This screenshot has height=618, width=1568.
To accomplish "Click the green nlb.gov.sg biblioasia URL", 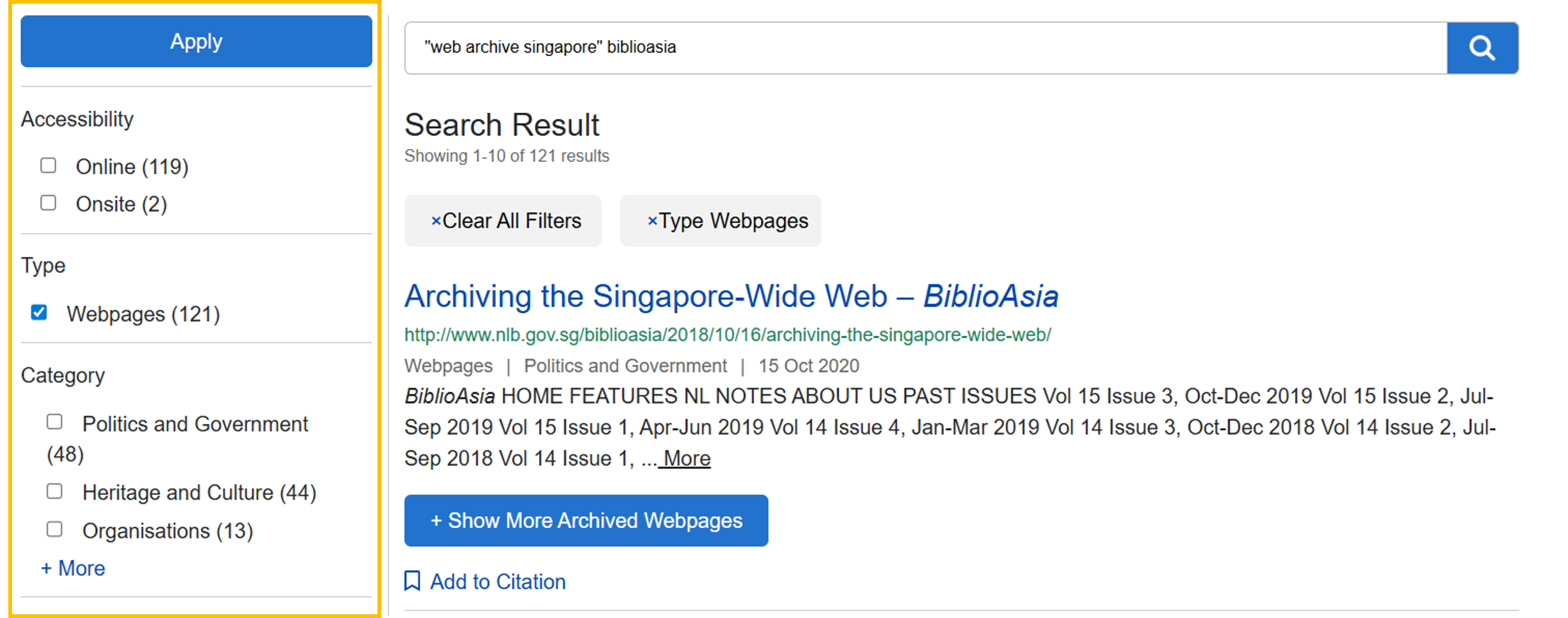I will (727, 335).
